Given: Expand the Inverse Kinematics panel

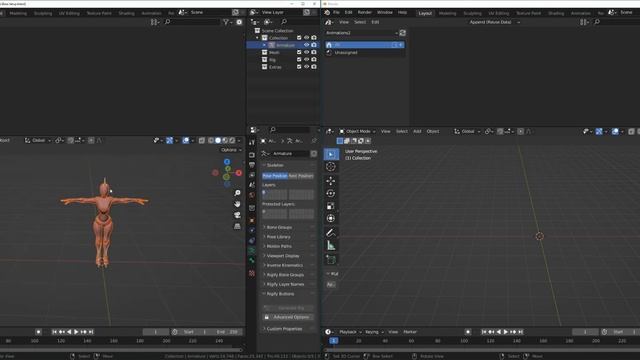Looking at the screenshot, I should (x=288, y=265).
